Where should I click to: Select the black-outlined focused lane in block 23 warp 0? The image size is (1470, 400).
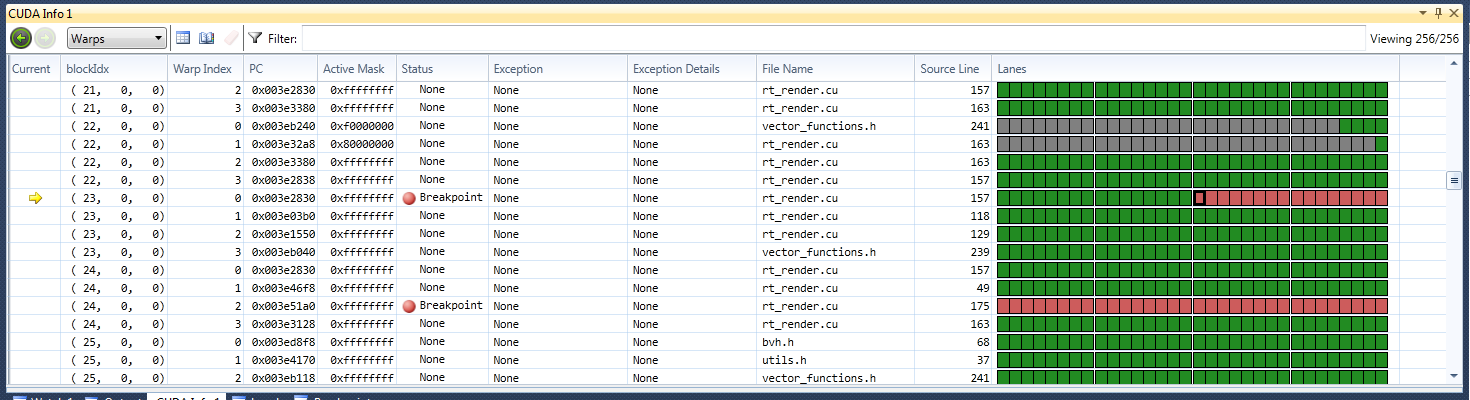point(1199,198)
